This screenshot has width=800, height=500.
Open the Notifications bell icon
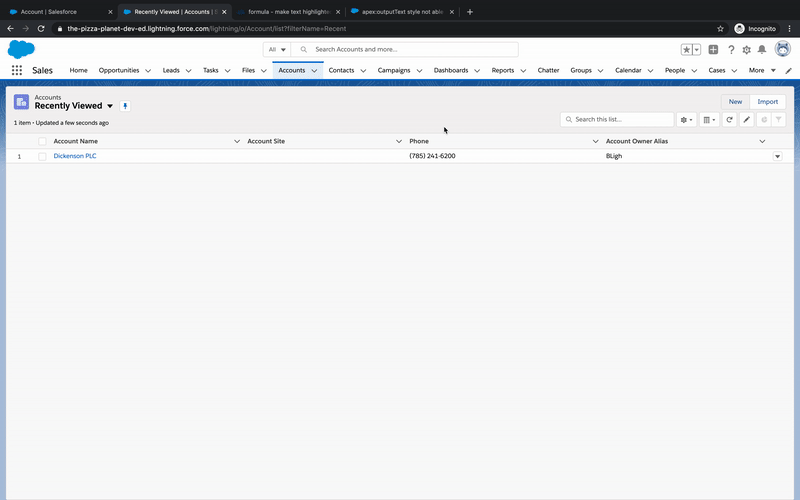(762, 49)
